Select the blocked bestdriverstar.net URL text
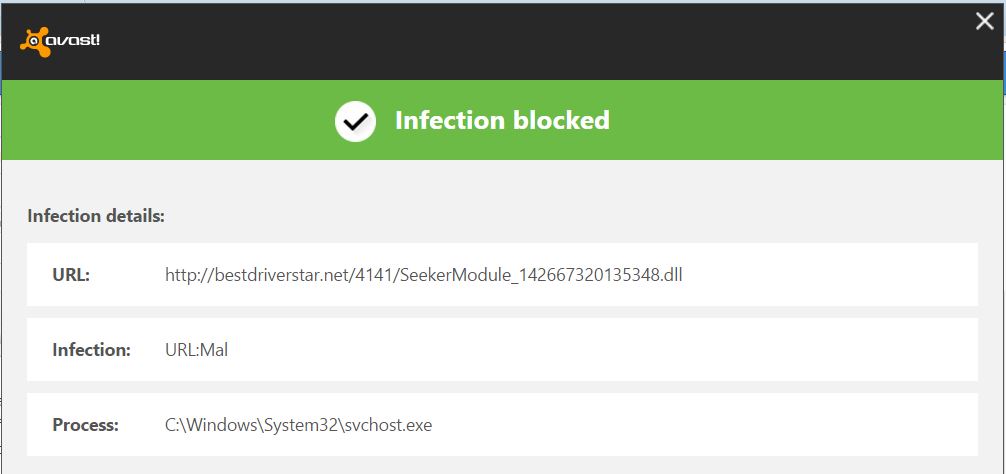1006x474 pixels. tap(423, 276)
